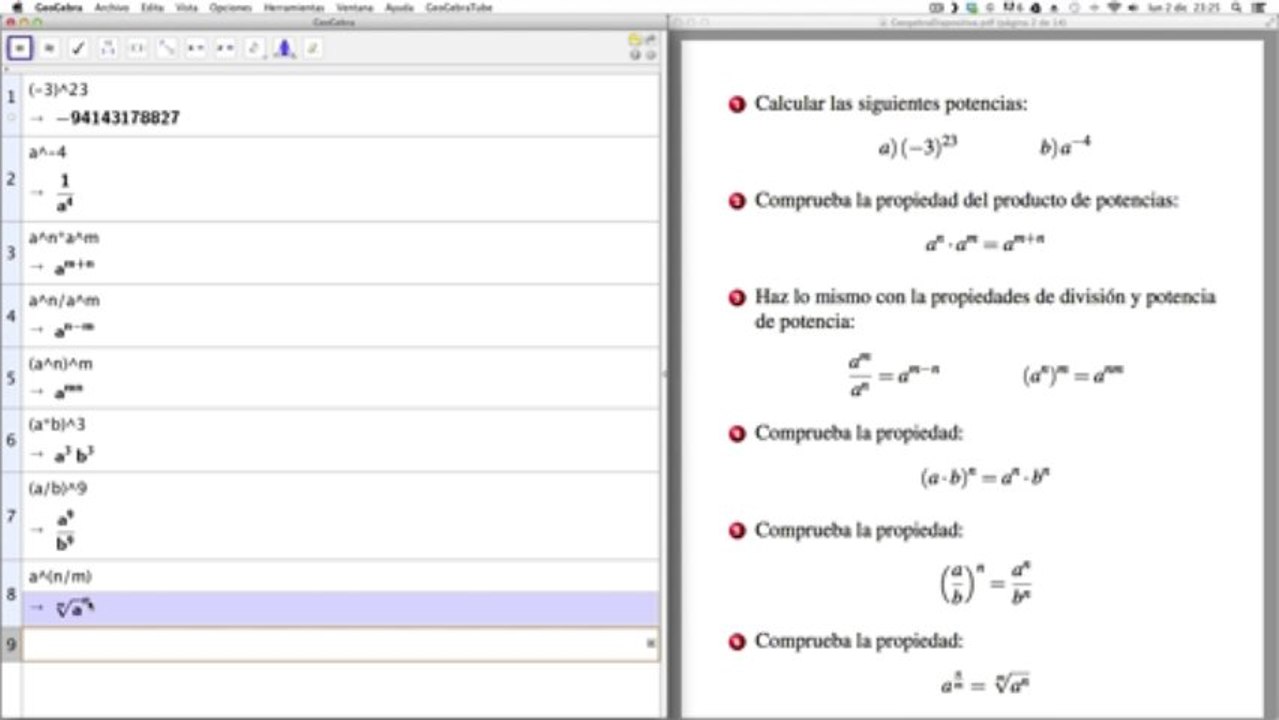Select row header number 3
Screen dimensions: 1279x720
(12, 253)
